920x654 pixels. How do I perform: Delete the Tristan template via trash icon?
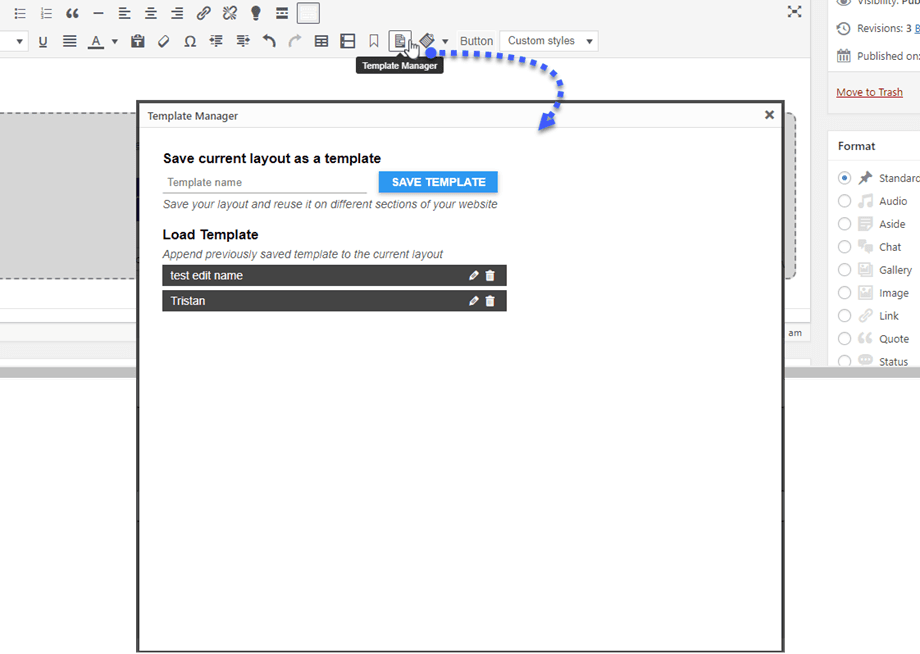coord(490,300)
